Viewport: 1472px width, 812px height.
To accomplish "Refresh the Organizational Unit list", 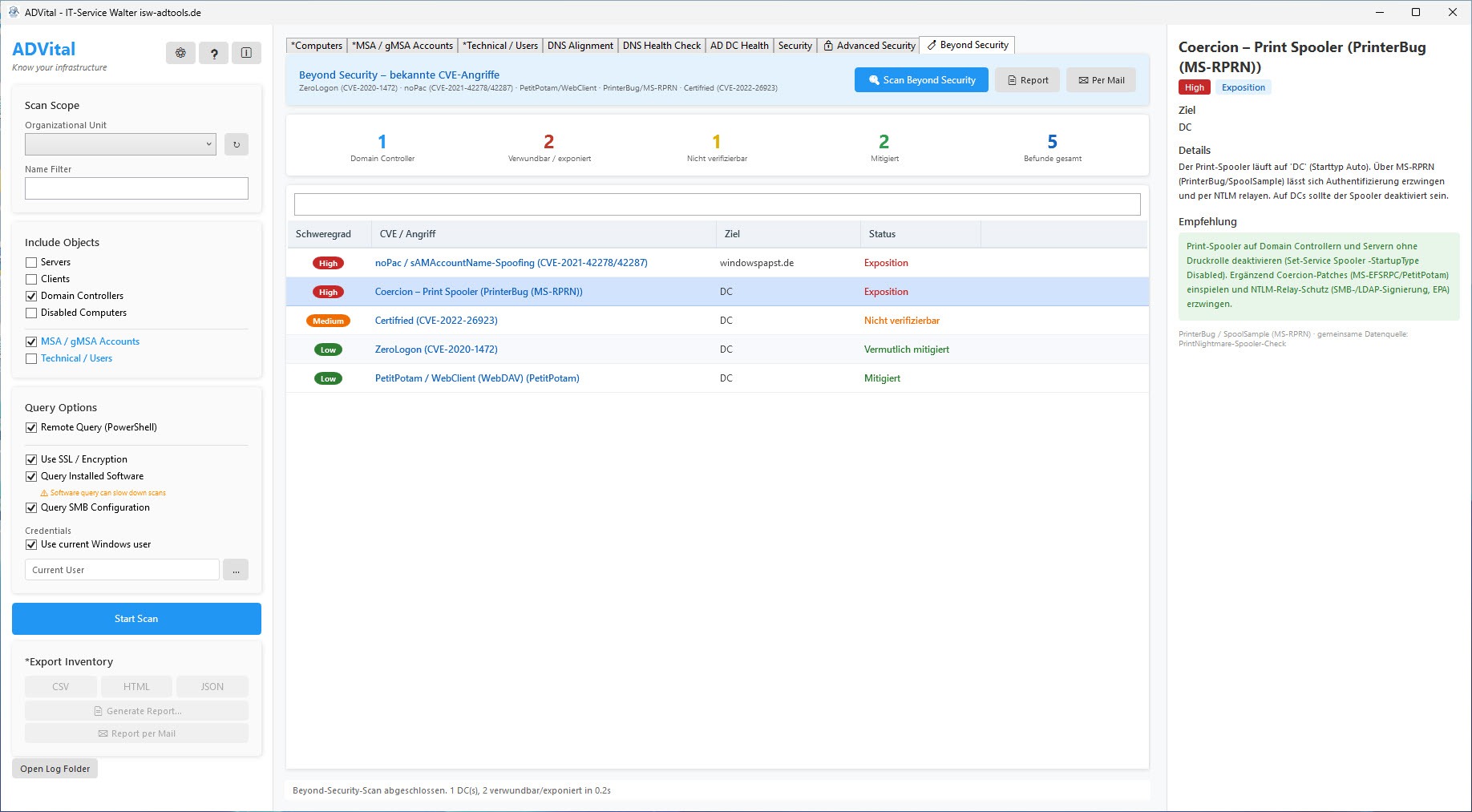I will 237,144.
